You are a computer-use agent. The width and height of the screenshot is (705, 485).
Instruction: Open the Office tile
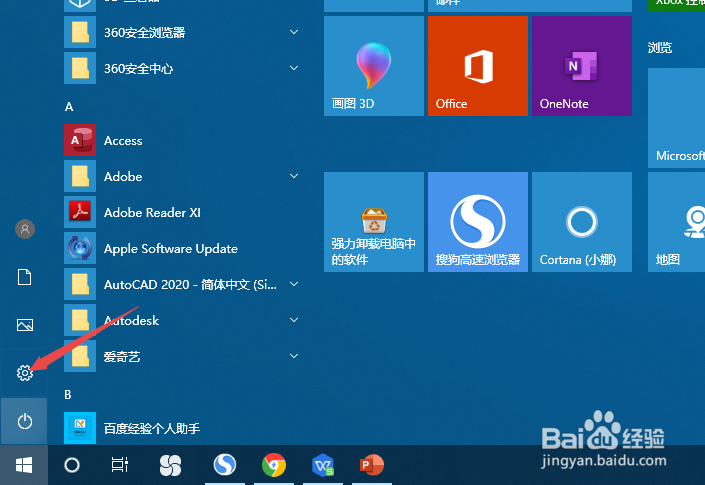(478, 66)
